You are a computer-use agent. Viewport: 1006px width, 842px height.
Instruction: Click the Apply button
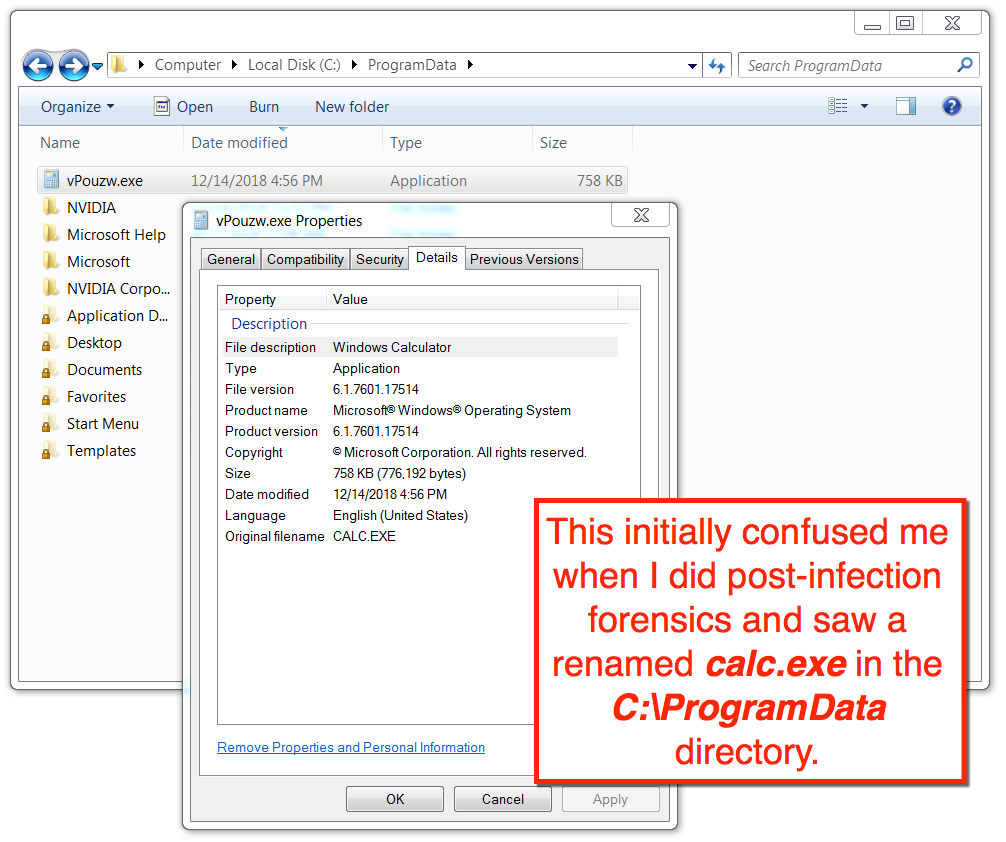click(610, 799)
